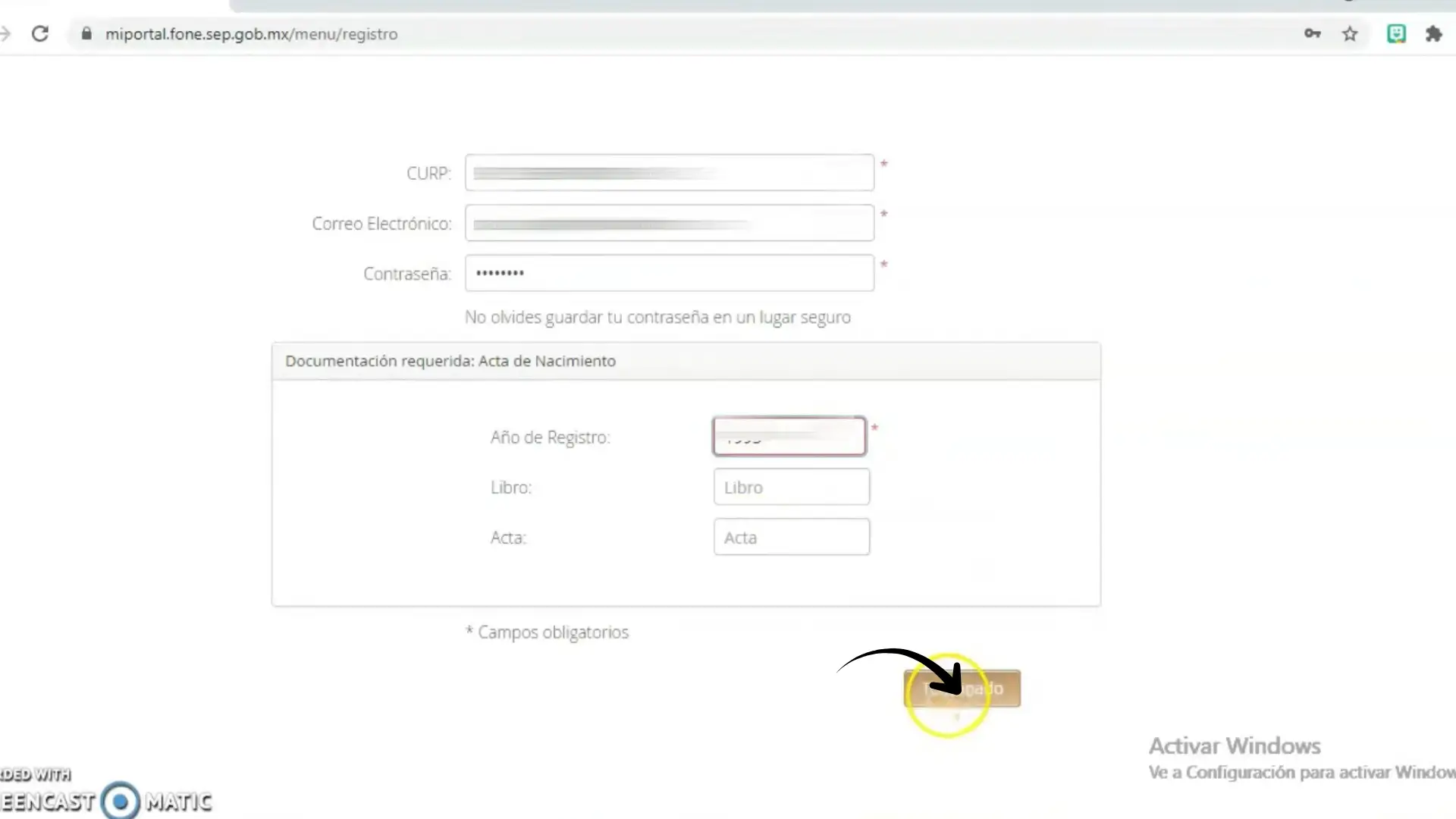Viewport: 1456px width, 819px height.
Task: Click the 'Contraseña:' label
Action: coord(407,274)
